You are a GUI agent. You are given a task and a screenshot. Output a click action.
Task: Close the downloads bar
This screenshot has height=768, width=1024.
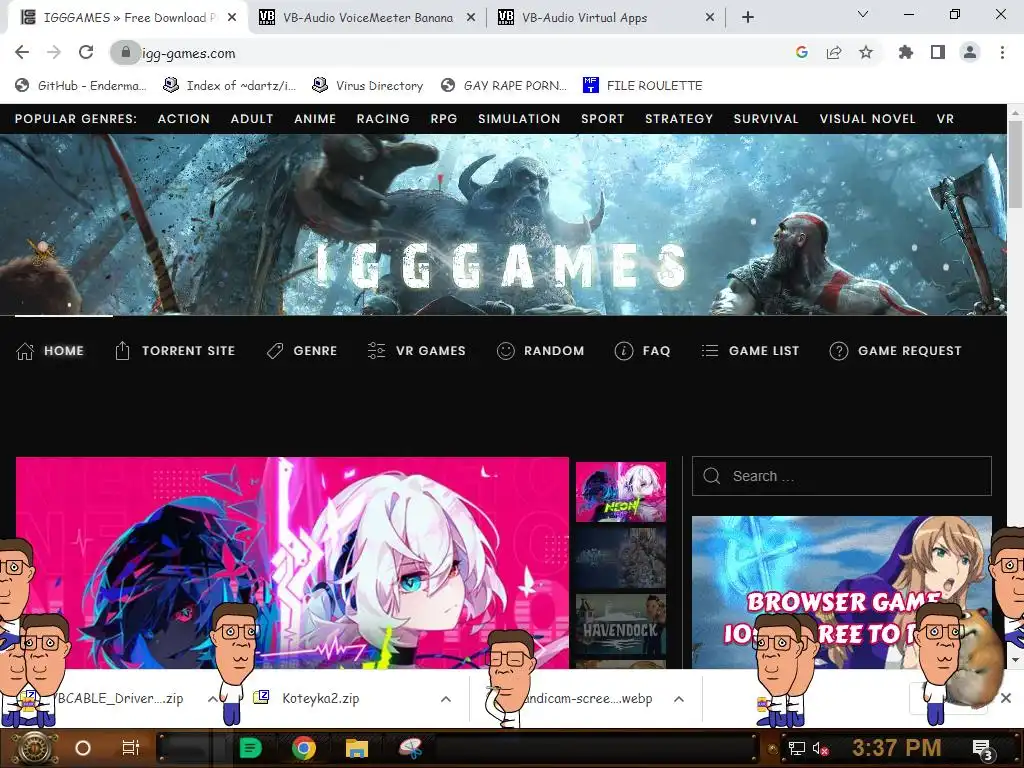coord(1006,698)
